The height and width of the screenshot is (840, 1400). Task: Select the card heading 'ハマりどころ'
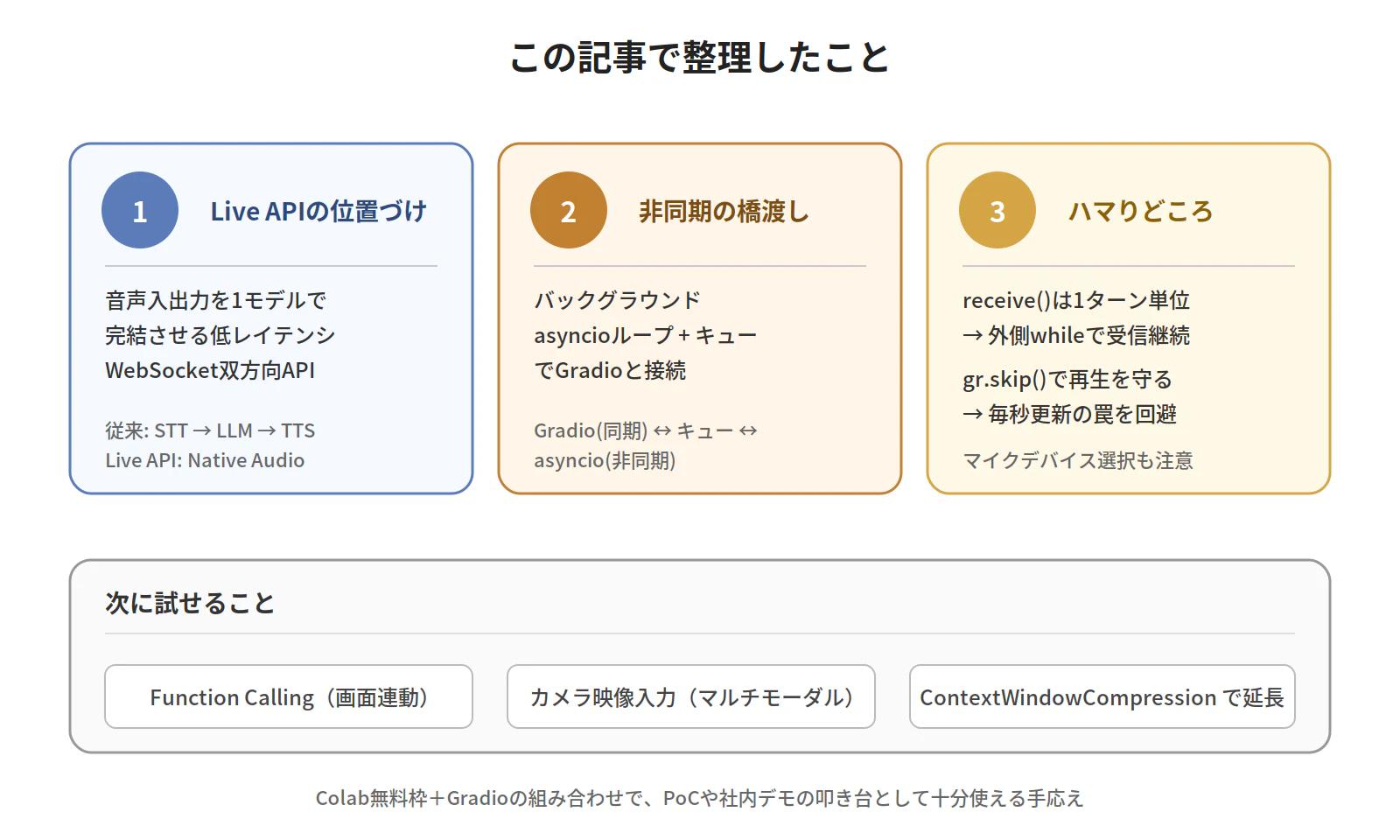coord(1140,211)
